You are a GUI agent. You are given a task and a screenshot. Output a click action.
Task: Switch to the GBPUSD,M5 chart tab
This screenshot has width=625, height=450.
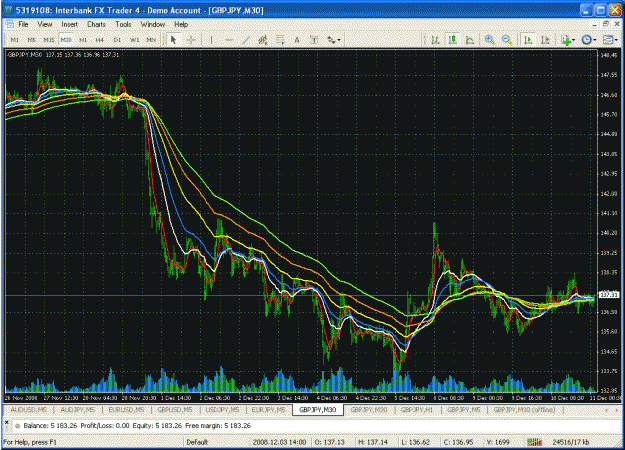point(175,410)
